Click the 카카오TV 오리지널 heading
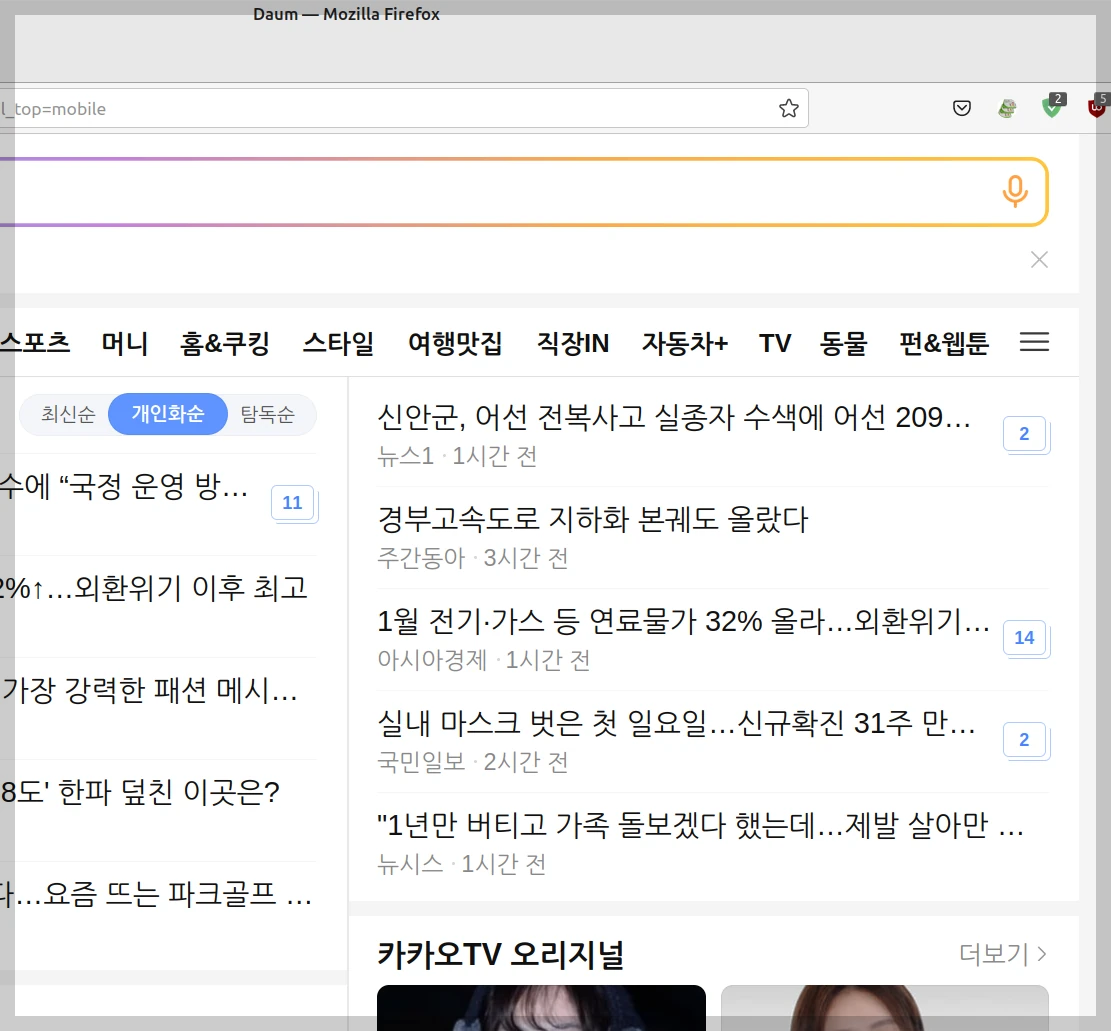 click(x=500, y=954)
